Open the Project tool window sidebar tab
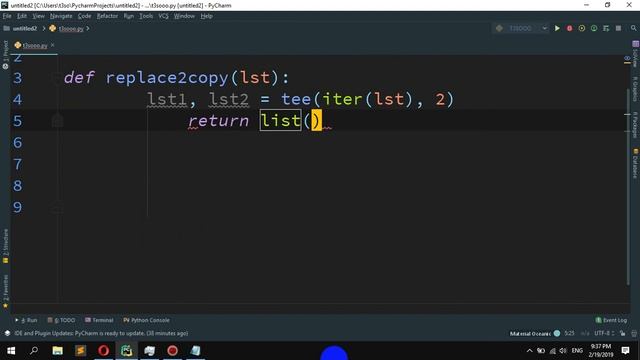The image size is (640, 360). tap(5, 54)
